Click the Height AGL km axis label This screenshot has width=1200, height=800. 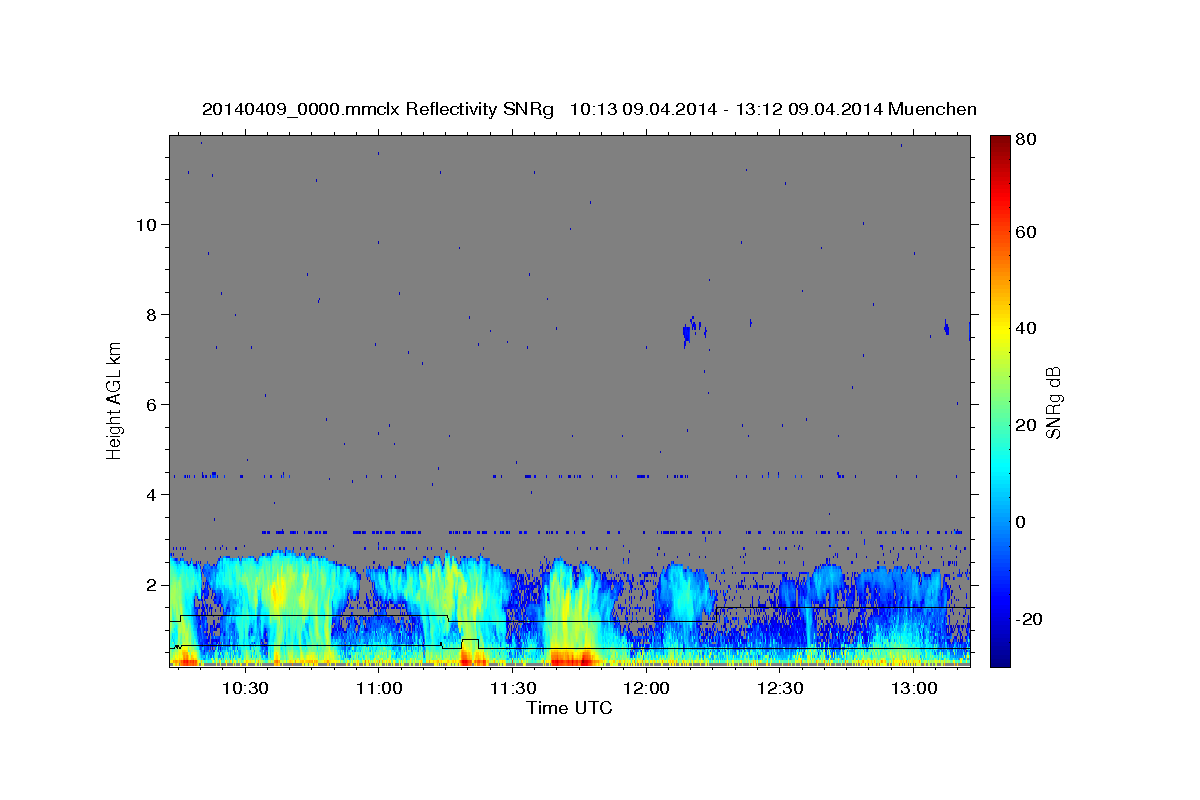point(115,399)
